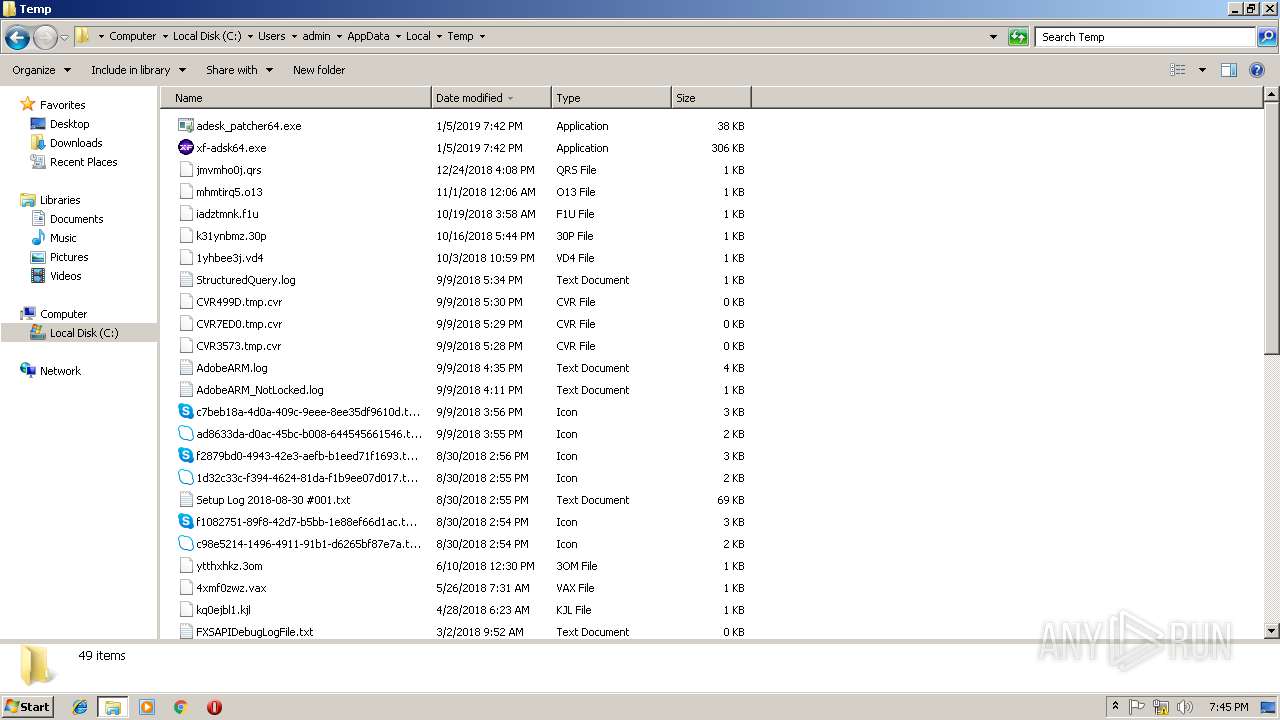Open recent pages dropdown next to Forward
Screen dimensions: 1280x720
[x=65, y=38]
